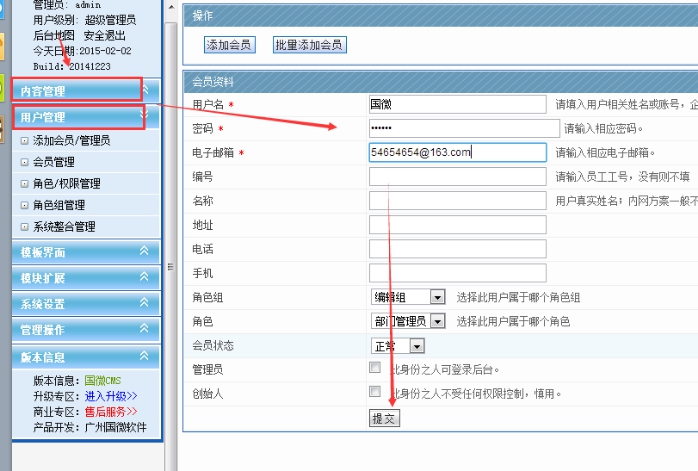Click the icon beside 角色/权限管理
The image size is (698, 471).
click(x=25, y=184)
